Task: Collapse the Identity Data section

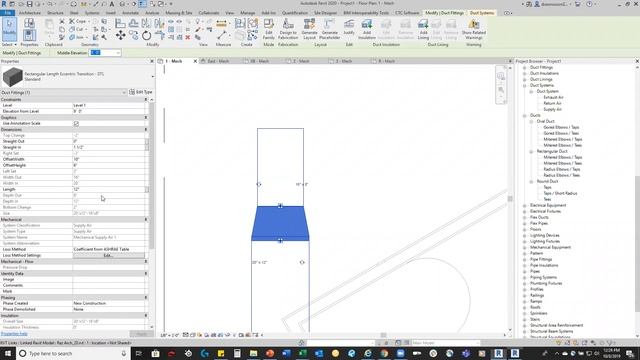Action: (146, 273)
